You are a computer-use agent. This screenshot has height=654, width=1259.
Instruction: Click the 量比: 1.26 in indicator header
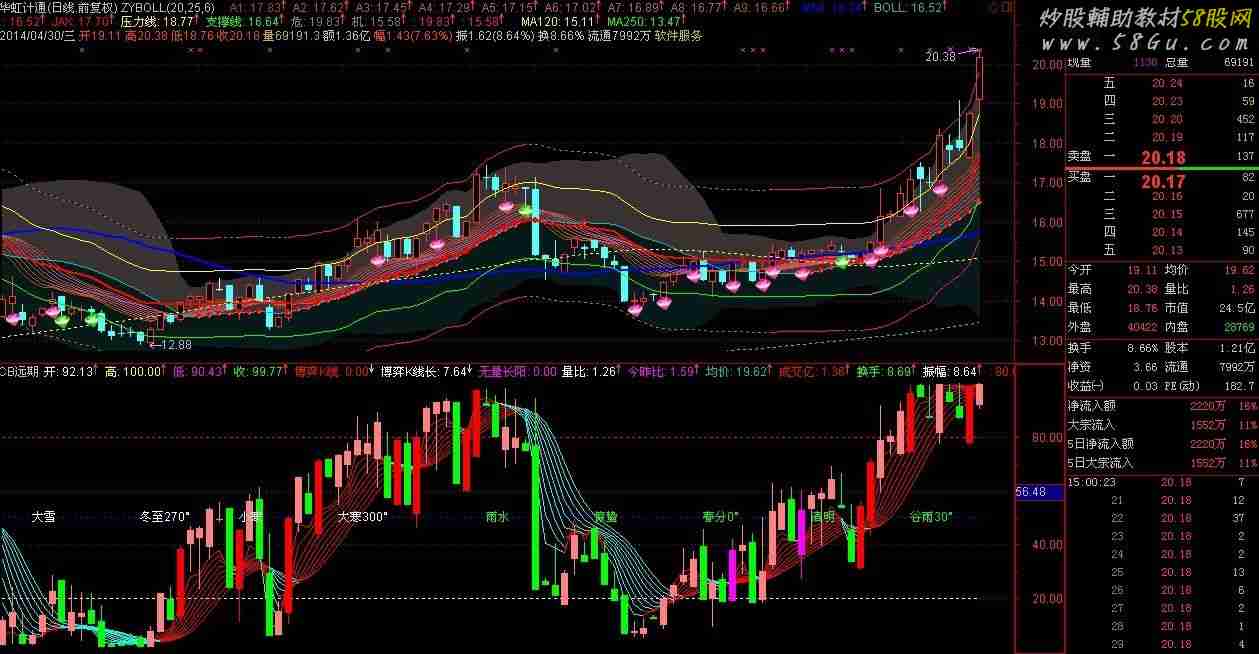pos(587,371)
